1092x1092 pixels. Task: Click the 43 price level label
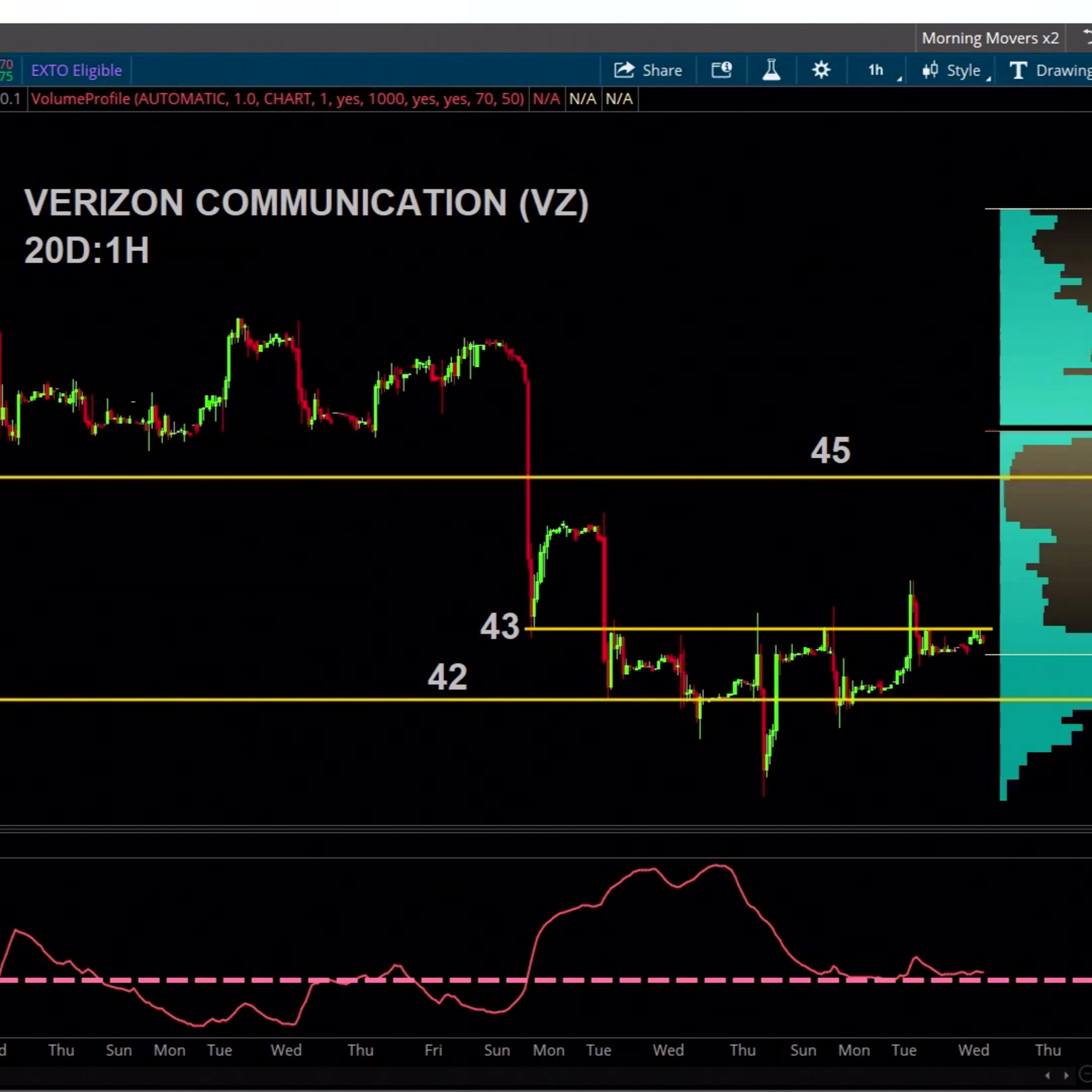tap(500, 626)
